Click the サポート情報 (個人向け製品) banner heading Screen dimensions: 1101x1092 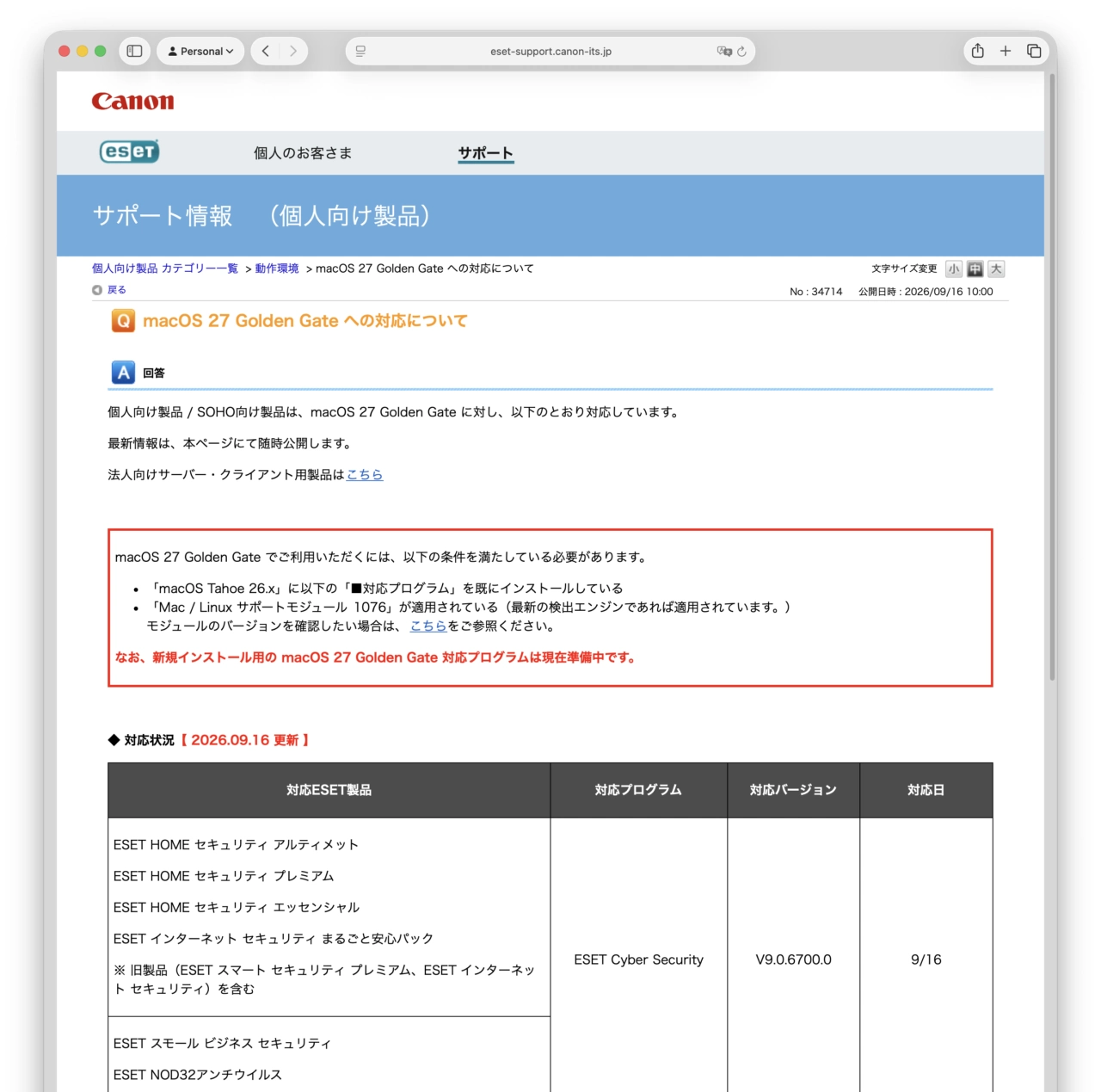pos(261,216)
